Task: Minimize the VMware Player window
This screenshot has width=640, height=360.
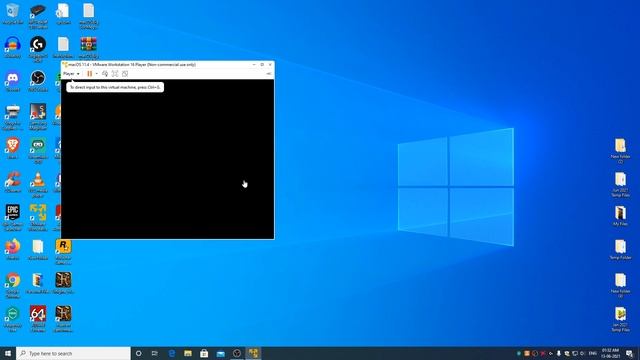Action: pos(254,64)
